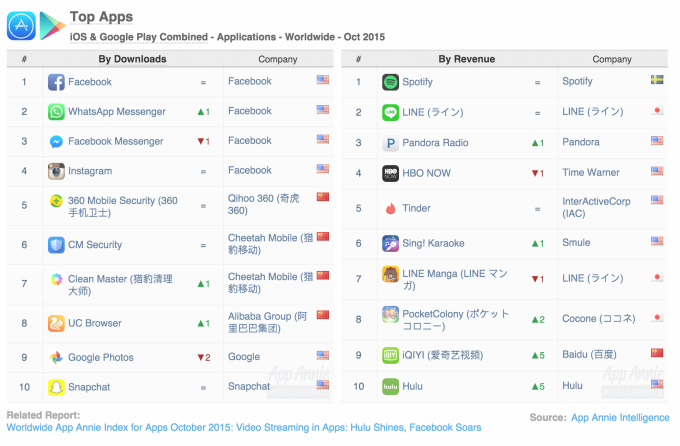Click the subtitle mentioning Oct 2015
Image resolution: width=680 pixels, height=446 pixels.
227,37
